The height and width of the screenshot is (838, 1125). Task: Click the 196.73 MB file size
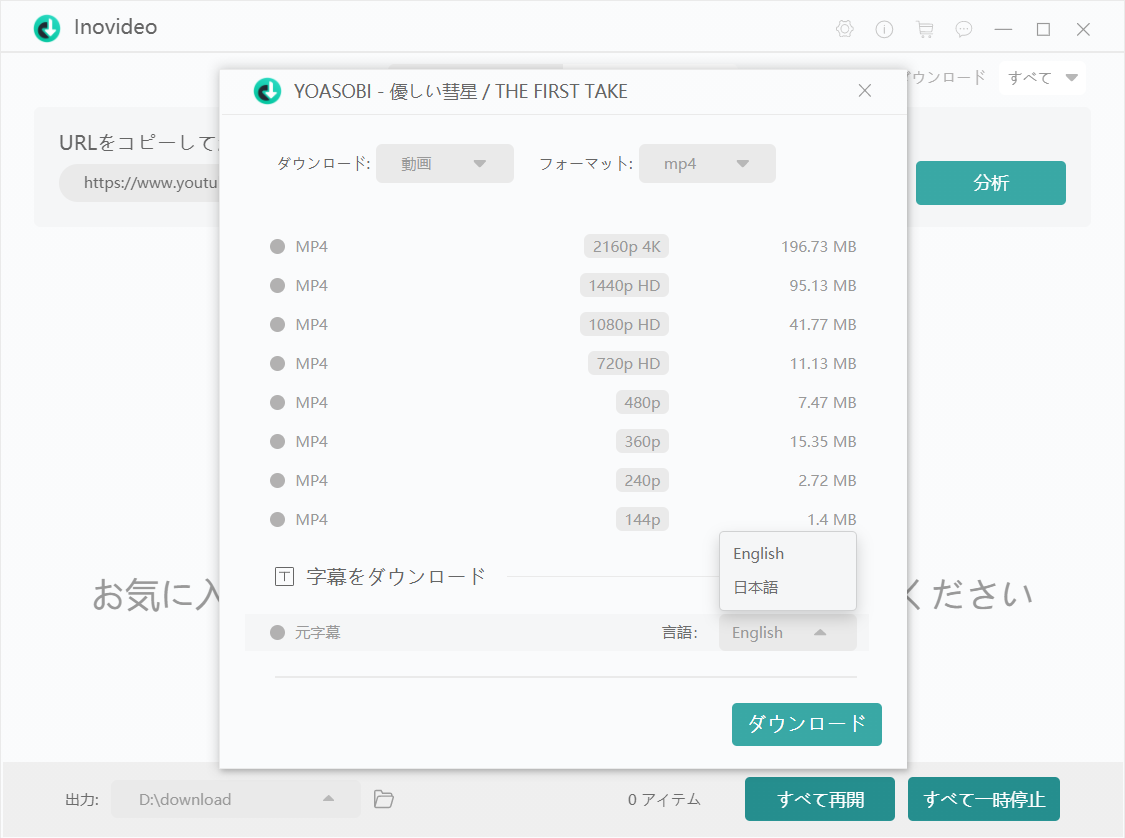click(x=819, y=247)
